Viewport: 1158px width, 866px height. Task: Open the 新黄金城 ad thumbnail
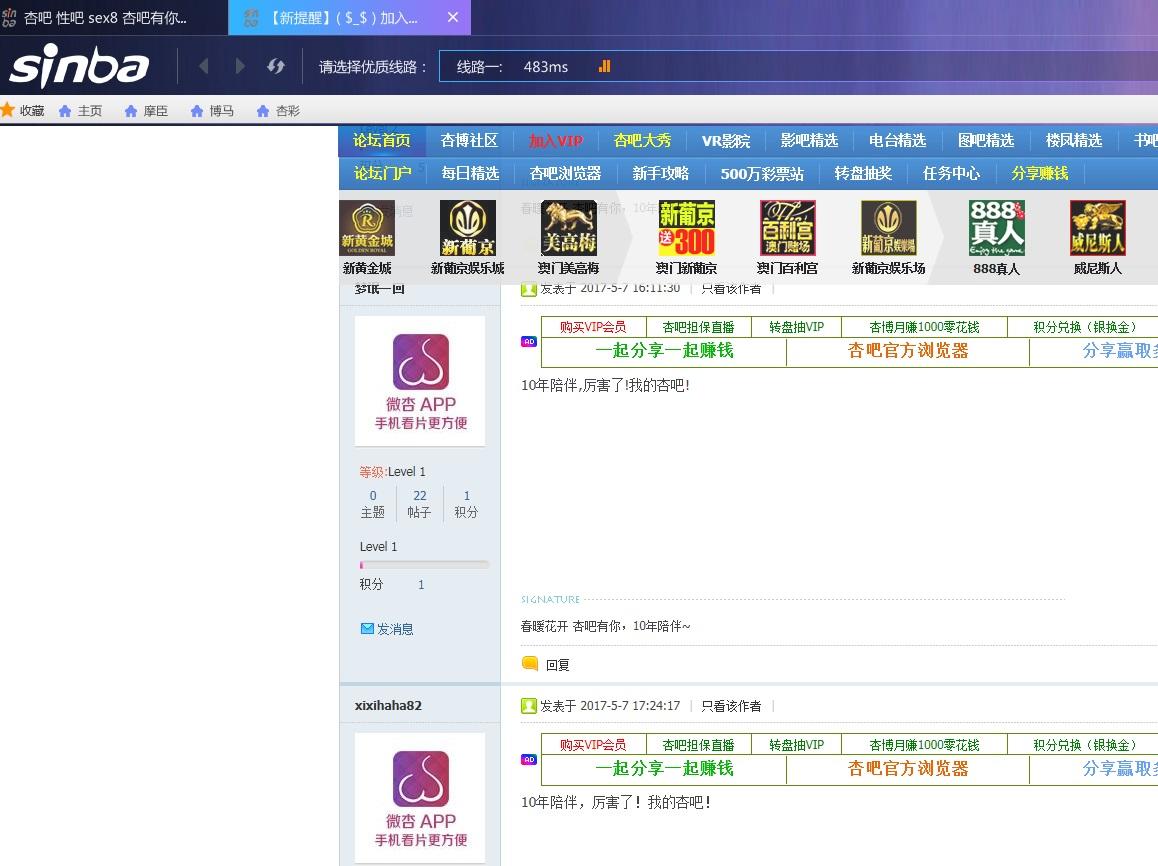click(x=367, y=228)
